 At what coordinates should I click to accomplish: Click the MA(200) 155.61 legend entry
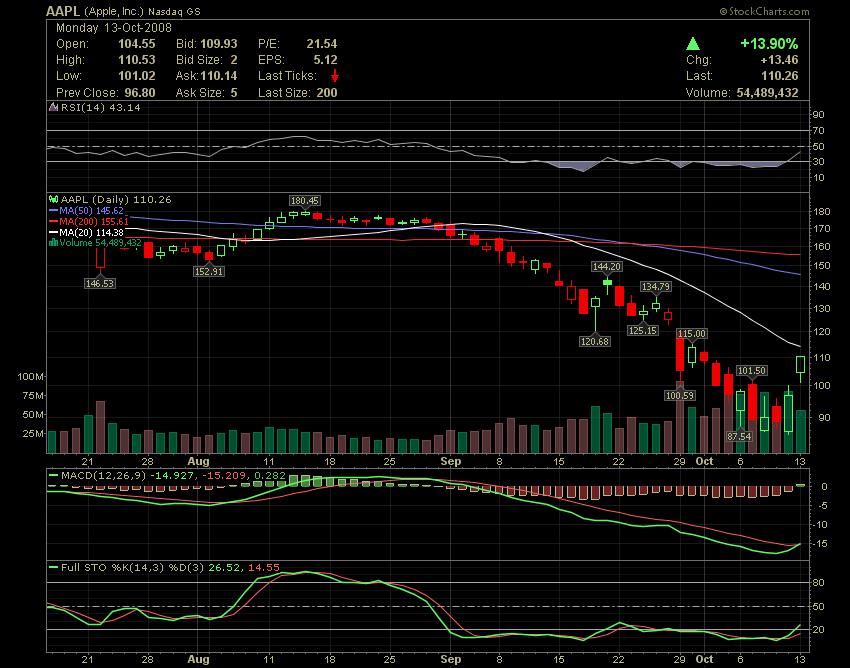[x=89, y=221]
